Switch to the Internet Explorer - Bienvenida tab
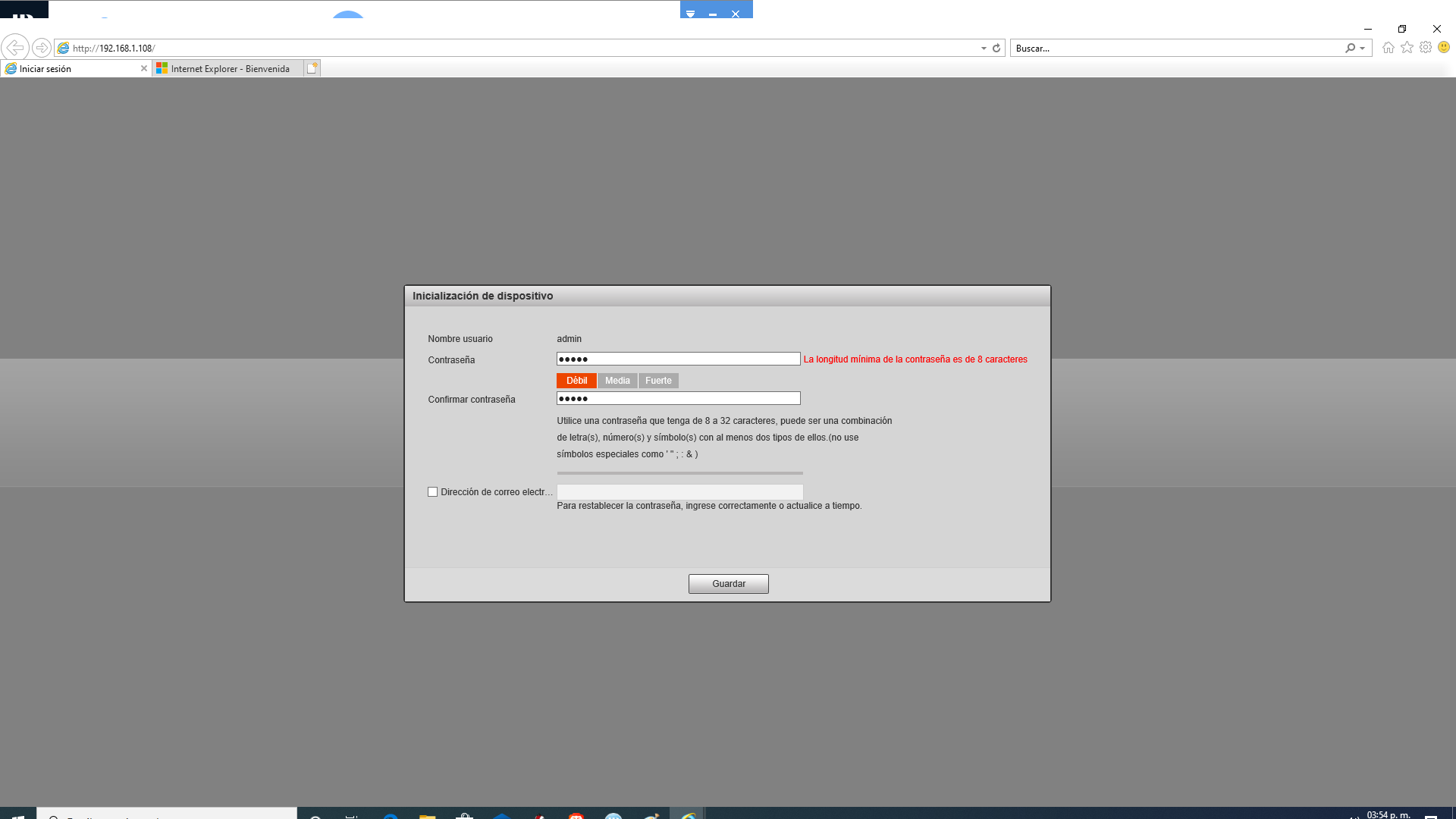1456x819 pixels. (x=227, y=69)
